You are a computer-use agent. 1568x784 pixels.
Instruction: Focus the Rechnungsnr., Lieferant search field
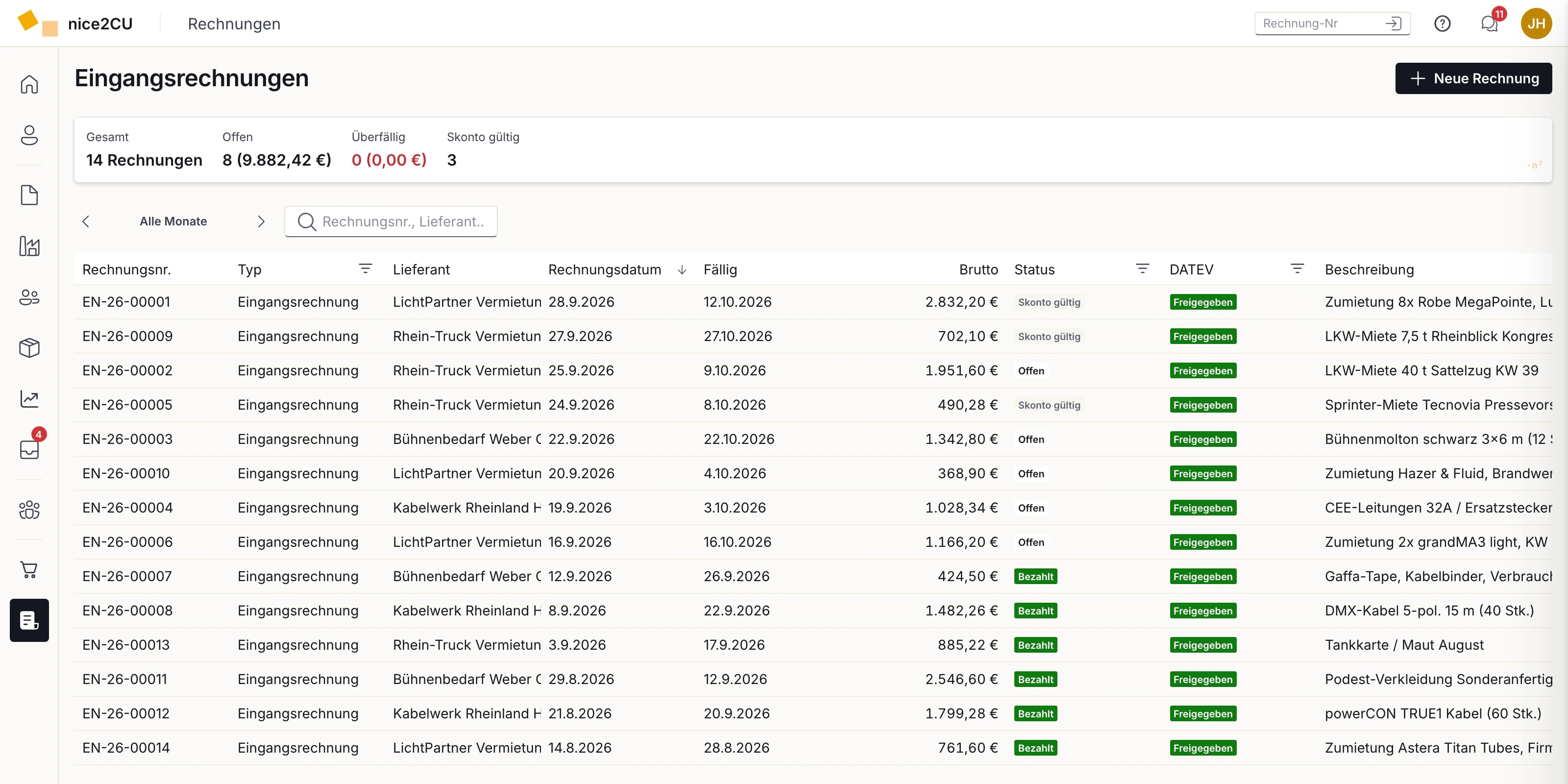tap(391, 221)
